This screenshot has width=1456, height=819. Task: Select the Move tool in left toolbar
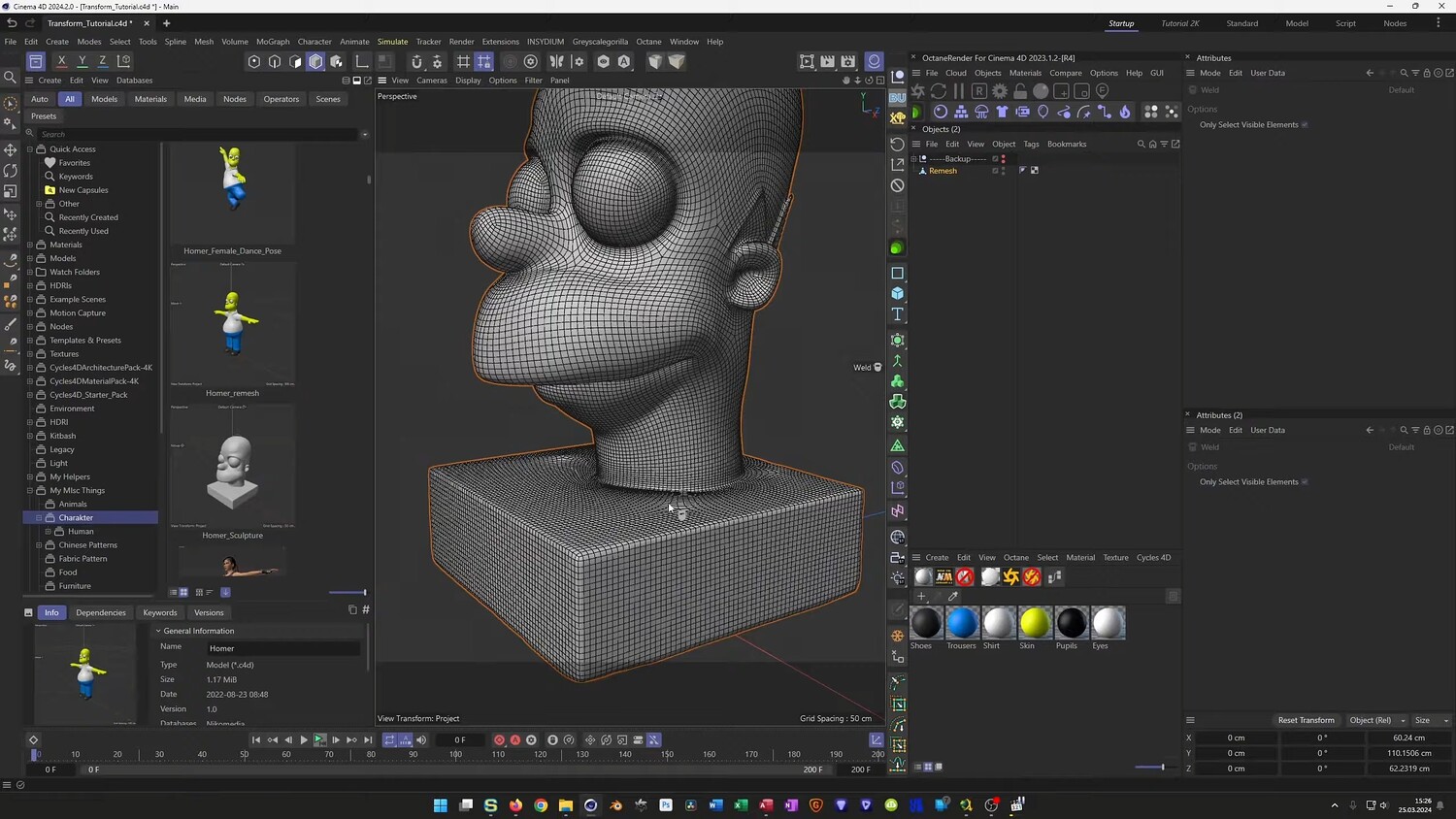tap(11, 149)
